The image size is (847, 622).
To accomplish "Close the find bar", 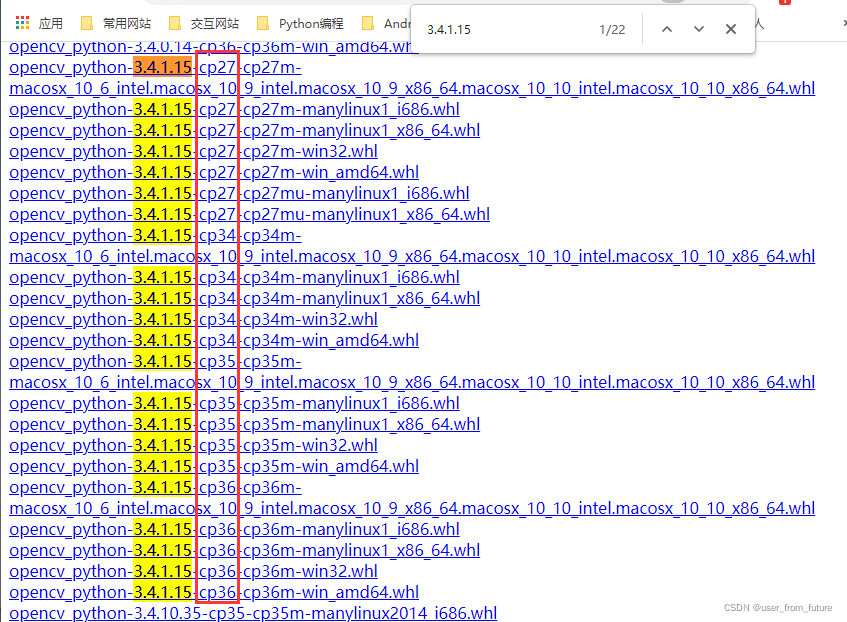I will pyautogui.click(x=731, y=29).
